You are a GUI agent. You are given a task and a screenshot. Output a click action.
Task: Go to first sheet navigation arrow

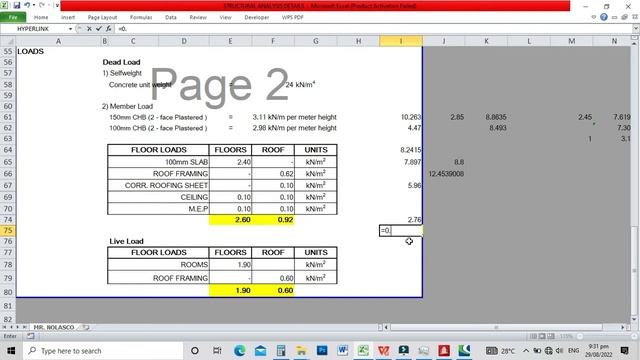click(x=4, y=327)
